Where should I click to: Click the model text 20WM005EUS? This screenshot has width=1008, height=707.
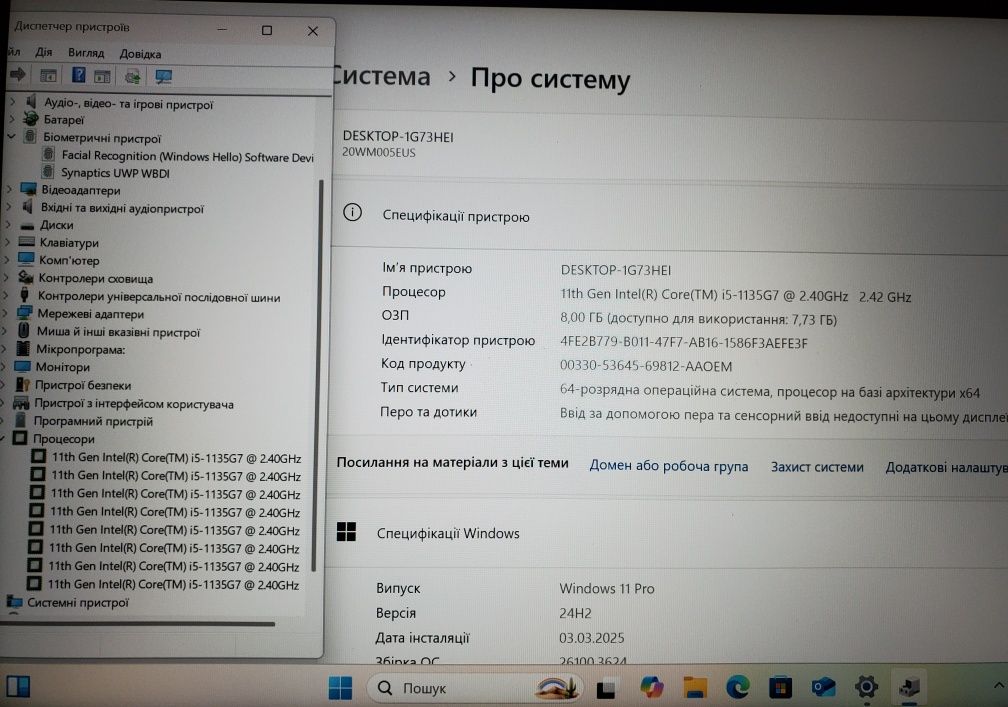[379, 152]
